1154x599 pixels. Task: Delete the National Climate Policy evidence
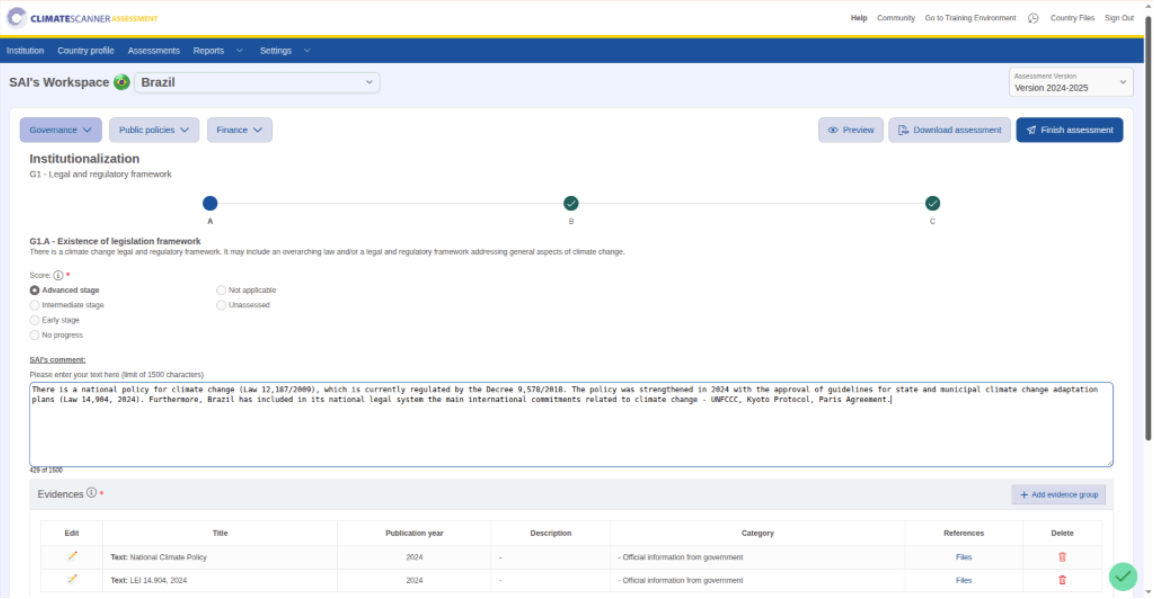pyautogui.click(x=1062, y=557)
